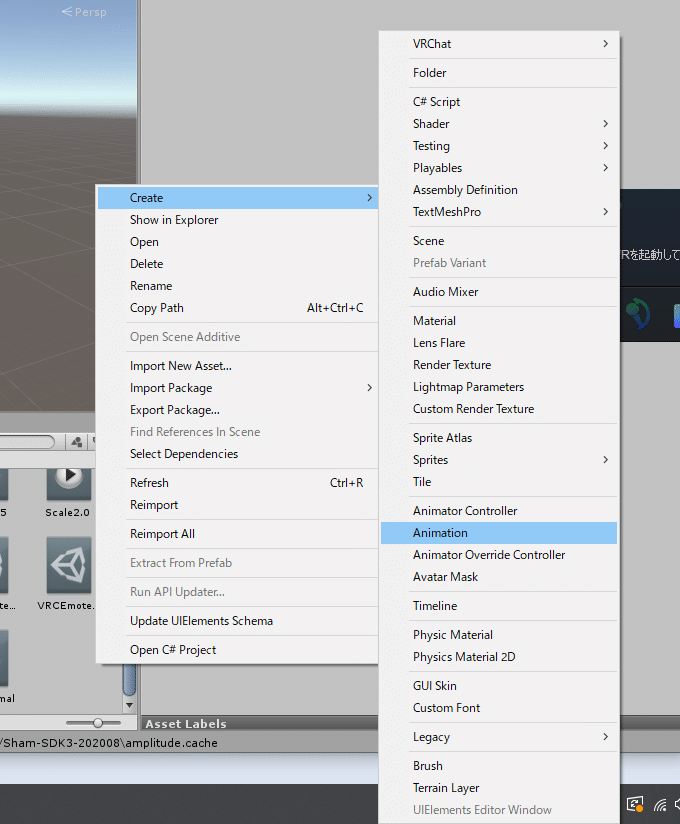
Task: Create a Physic Material
Action: pos(499,635)
